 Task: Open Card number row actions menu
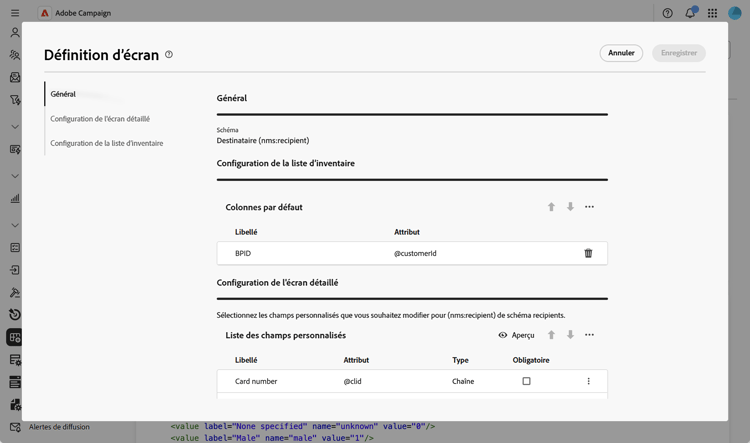588,381
